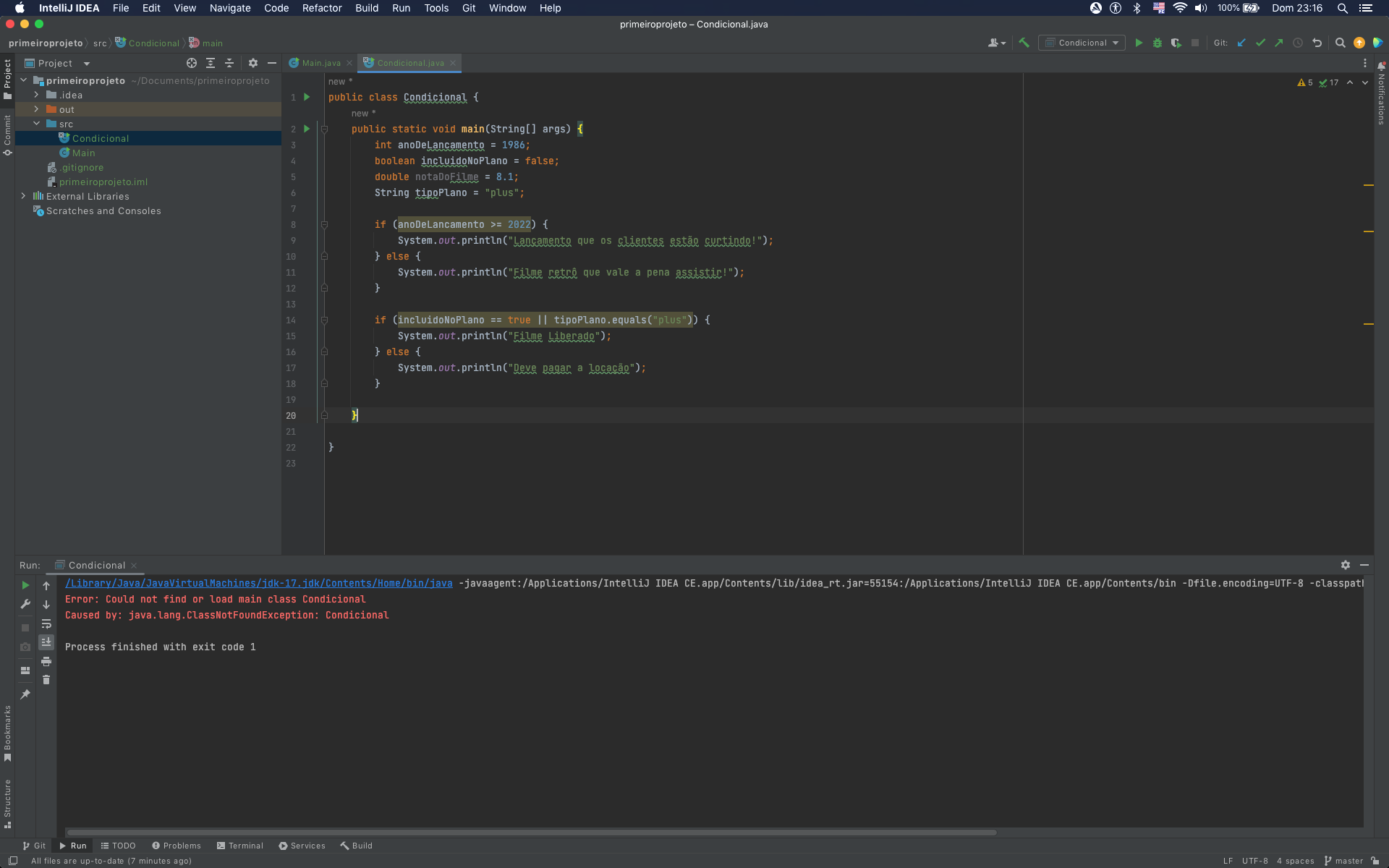Screen dimensions: 1389x868
Task: Expand all in Project panel
Action: coord(211,63)
